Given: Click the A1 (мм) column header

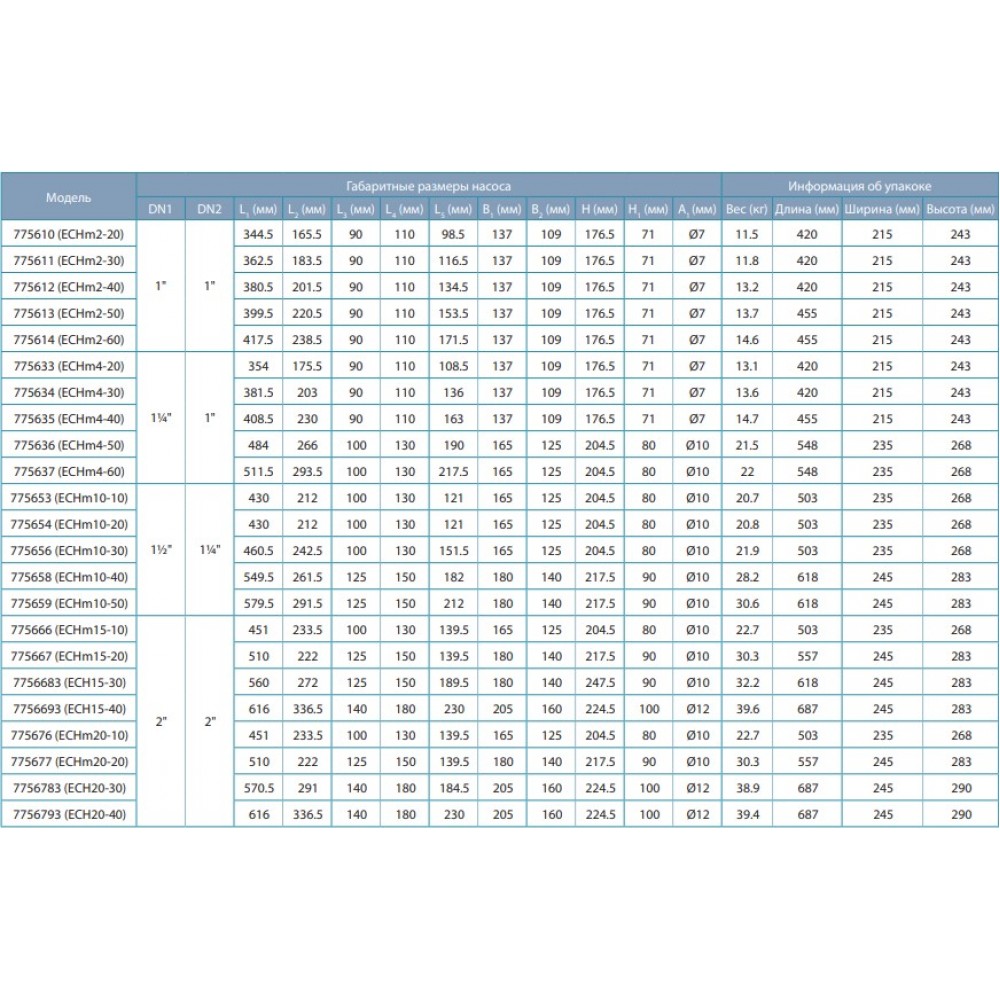Looking at the screenshot, I should point(697,209).
